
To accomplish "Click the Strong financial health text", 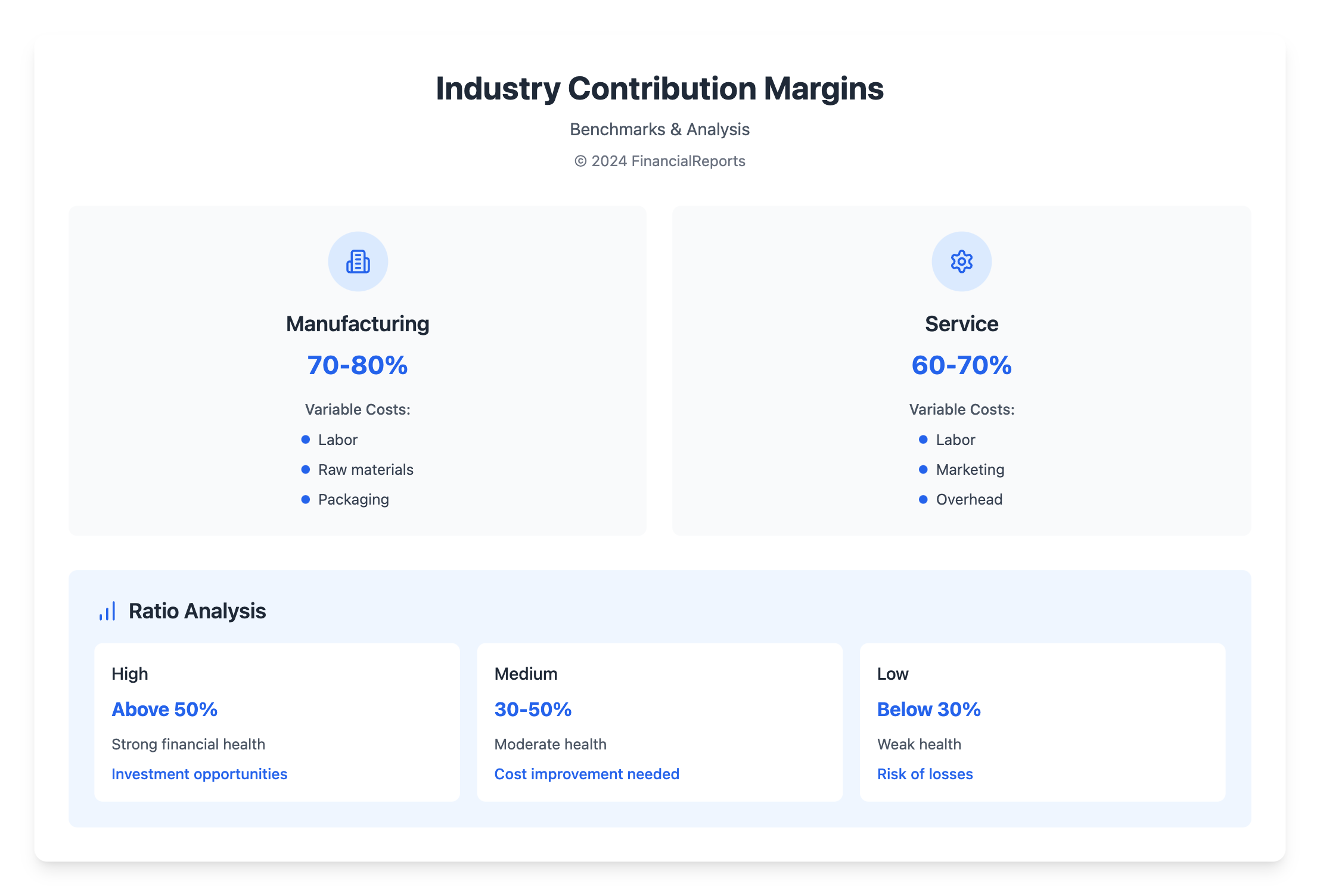I will click(188, 744).
